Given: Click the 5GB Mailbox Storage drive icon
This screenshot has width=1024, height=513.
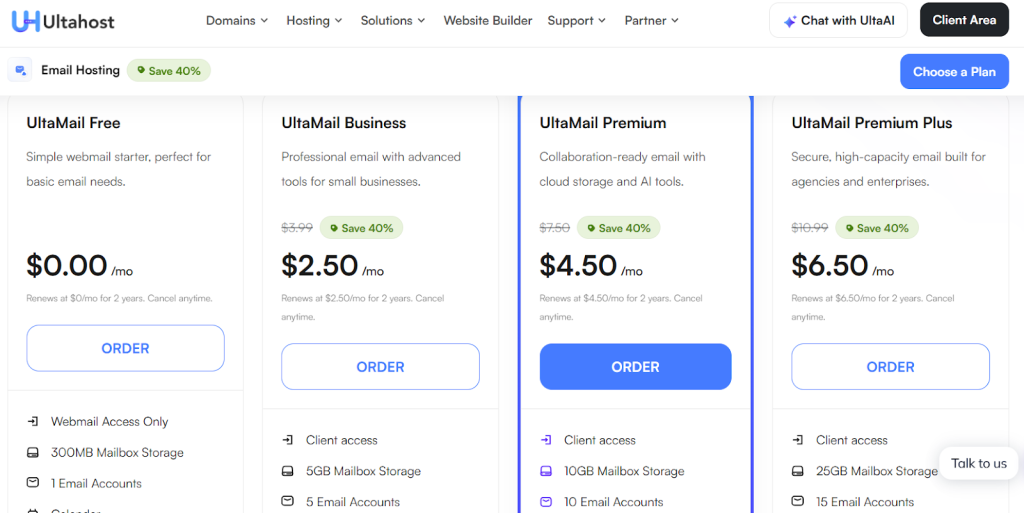Looking at the screenshot, I should [287, 471].
